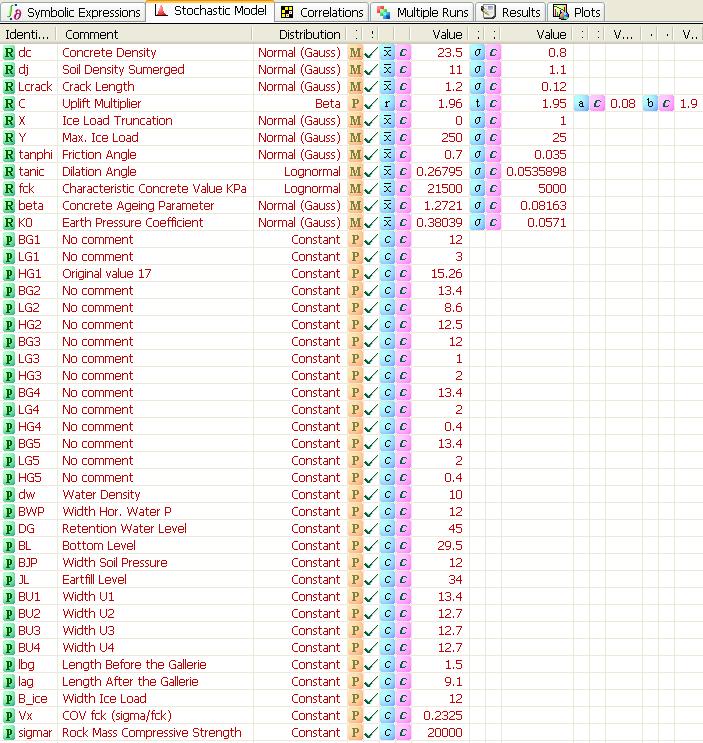The image size is (703, 743).
Task: Click the Comment column header
Action: [154, 34]
